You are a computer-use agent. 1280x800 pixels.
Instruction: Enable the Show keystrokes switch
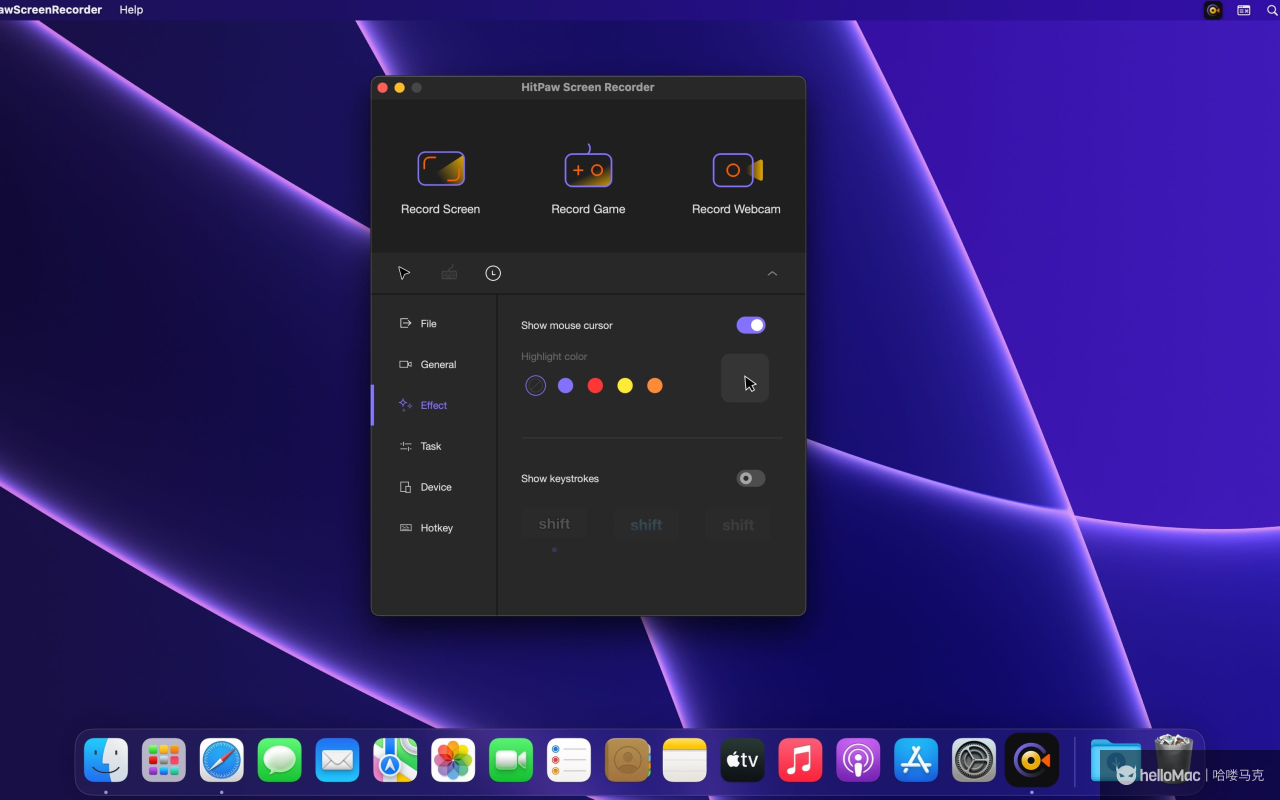point(751,478)
